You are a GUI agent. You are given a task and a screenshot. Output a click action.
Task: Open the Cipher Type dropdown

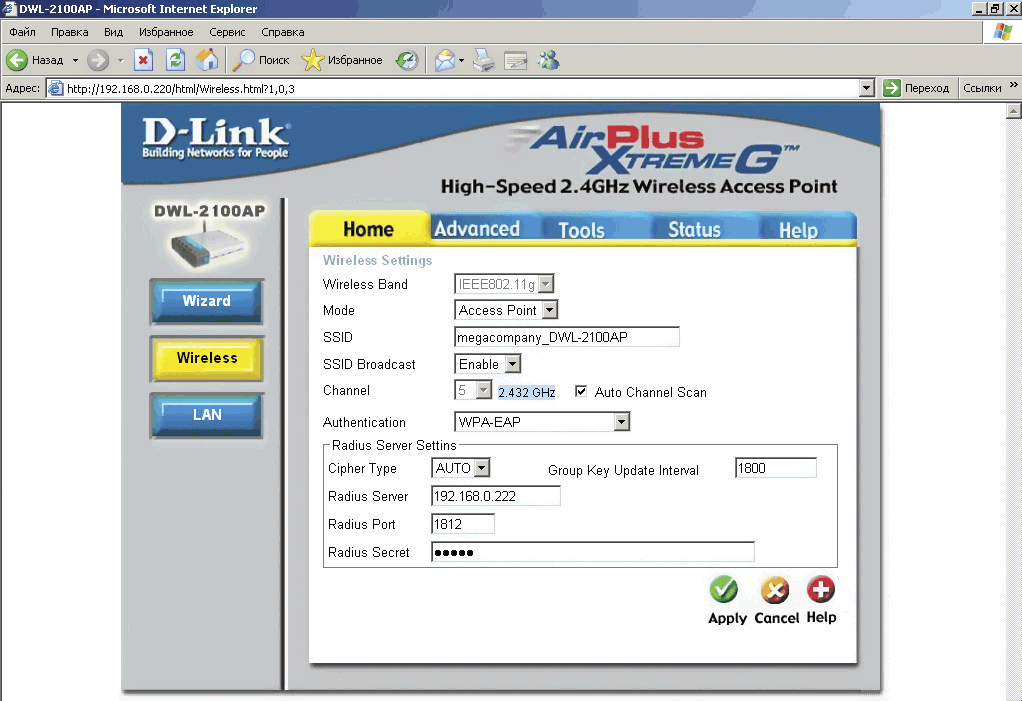click(x=460, y=468)
